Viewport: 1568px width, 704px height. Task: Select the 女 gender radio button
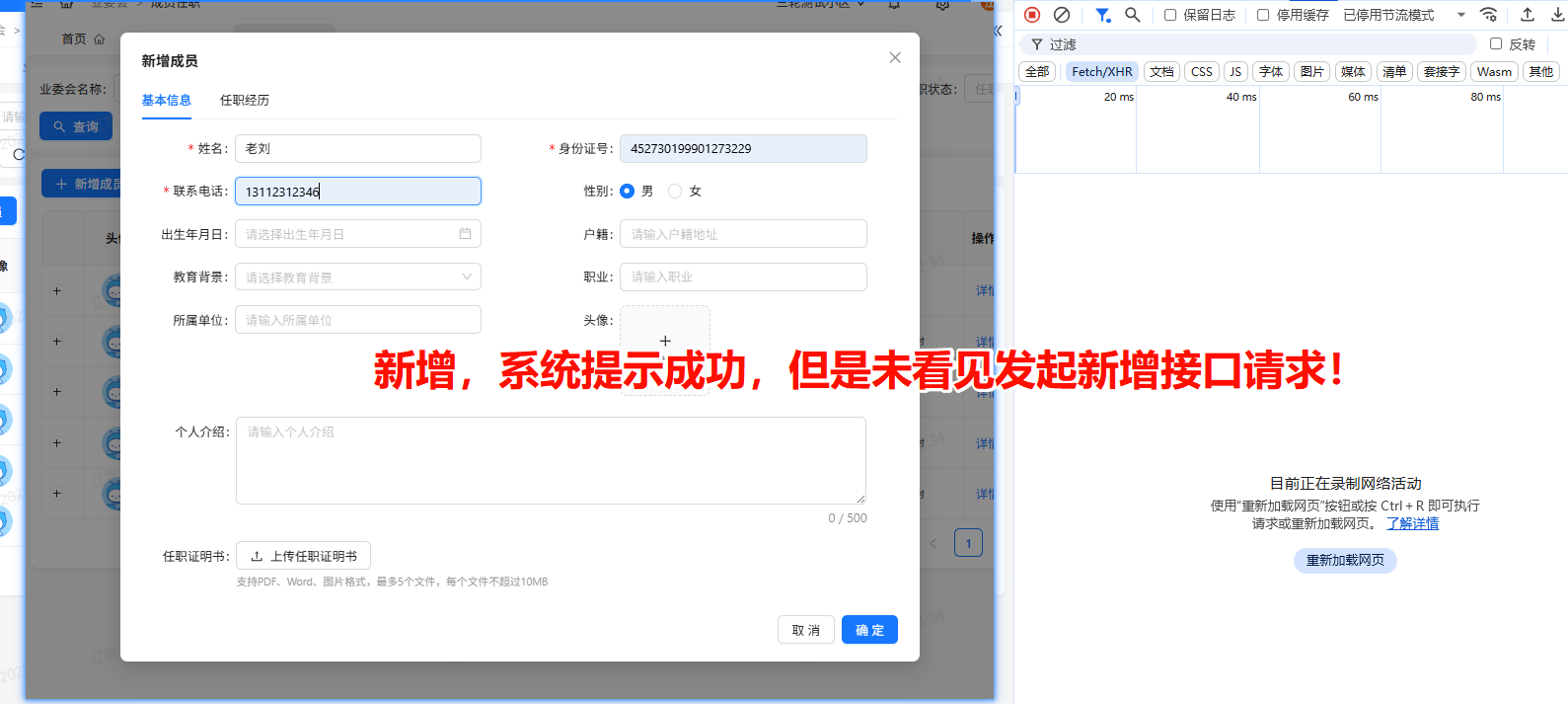(x=675, y=191)
